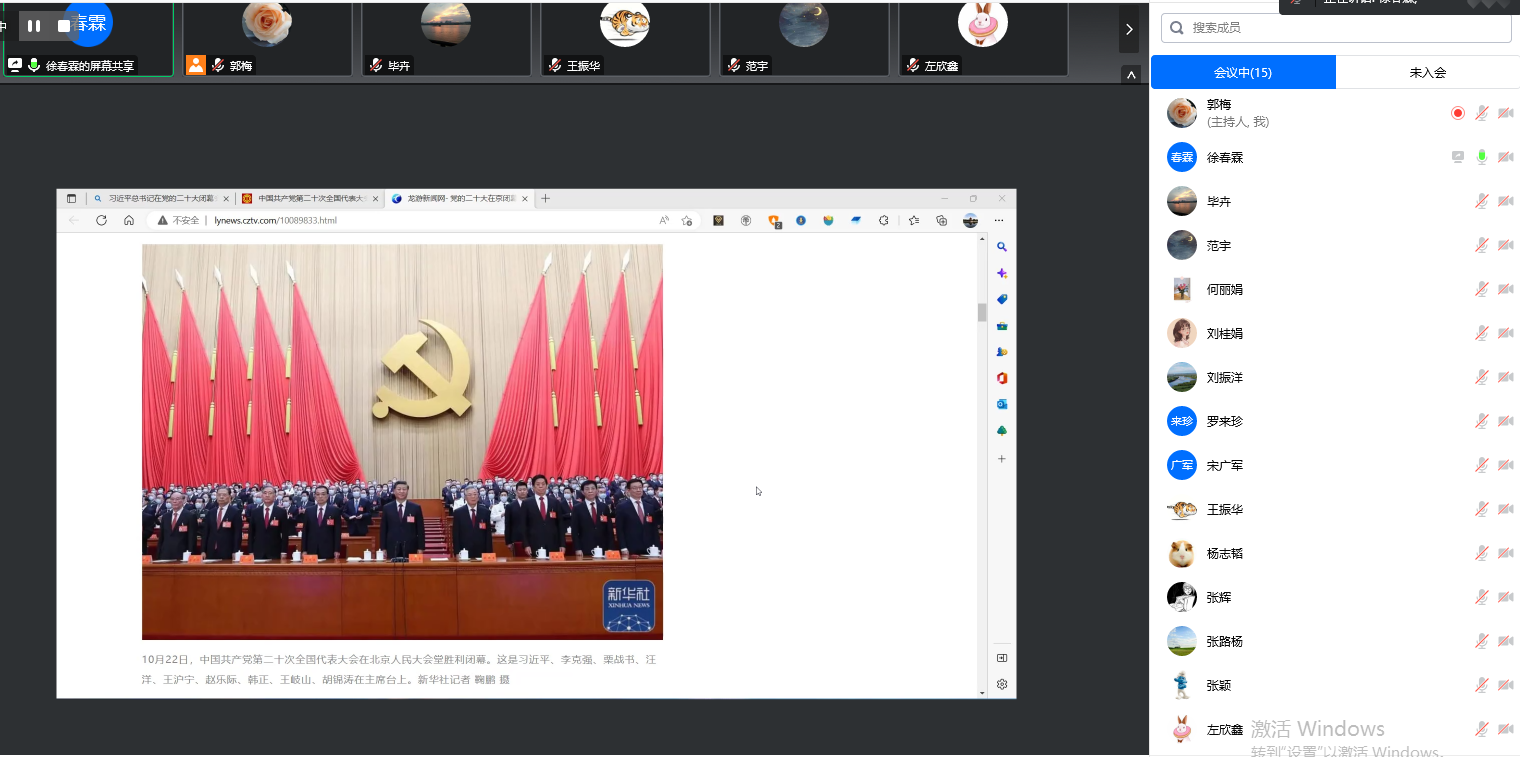Open participant 罗来珍 in the member list
The height and width of the screenshot is (757, 1520).
(x=1224, y=421)
